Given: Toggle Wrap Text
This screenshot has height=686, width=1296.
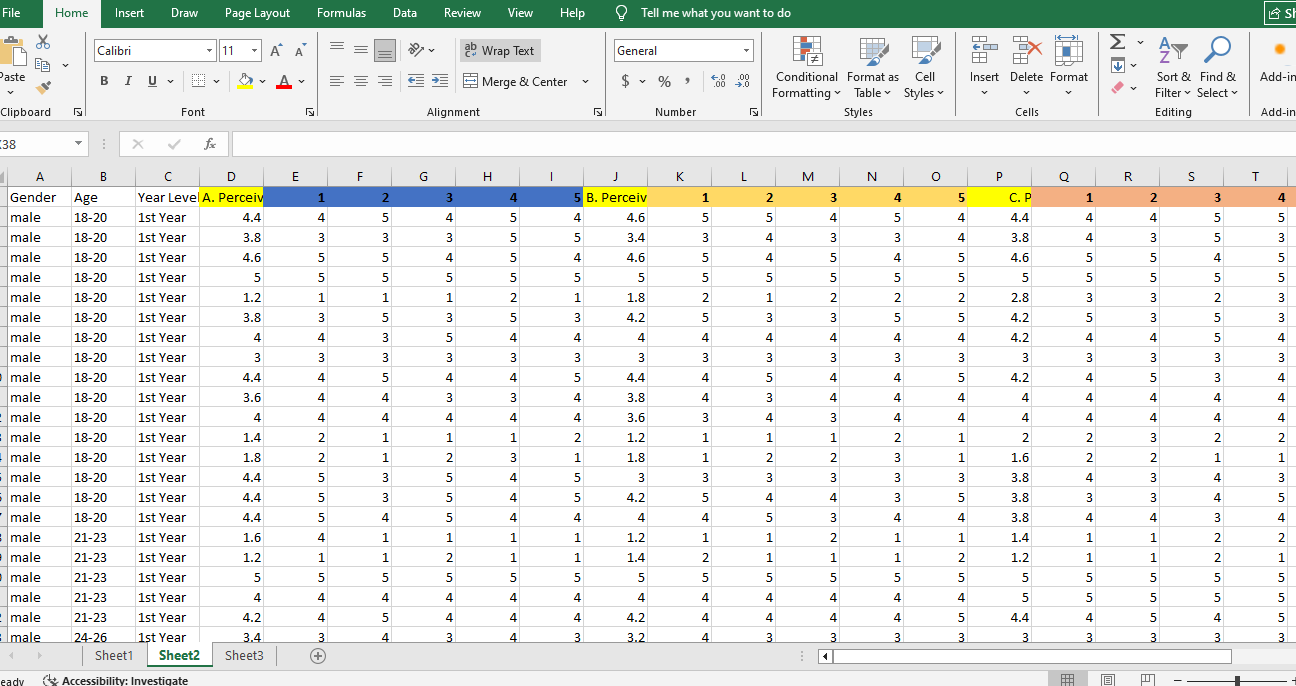Looking at the screenshot, I should point(499,50).
